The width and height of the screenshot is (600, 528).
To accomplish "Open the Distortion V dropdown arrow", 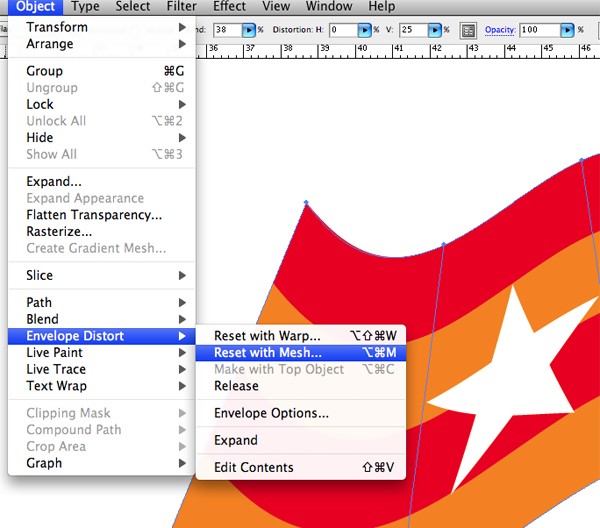I will (x=435, y=30).
